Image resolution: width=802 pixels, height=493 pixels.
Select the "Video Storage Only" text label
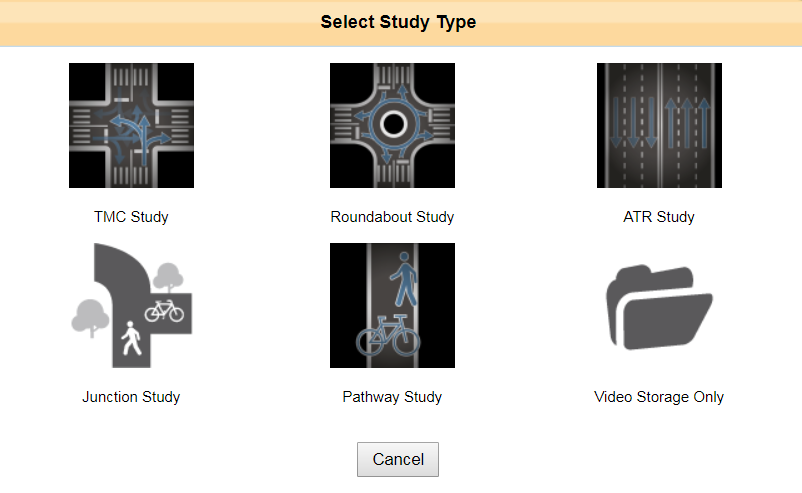659,397
